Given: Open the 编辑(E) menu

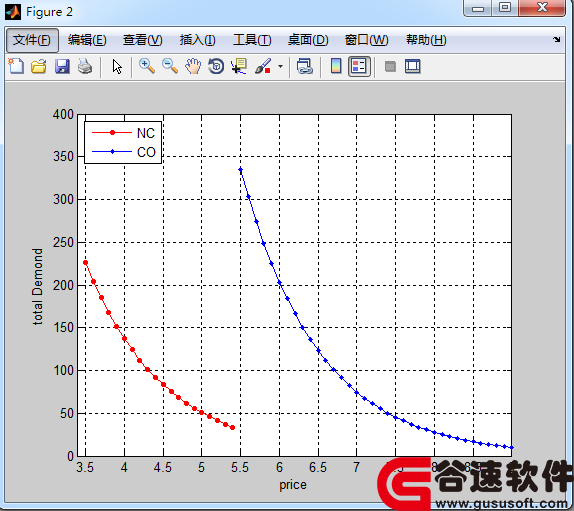Looking at the screenshot, I should pyautogui.click(x=87, y=40).
